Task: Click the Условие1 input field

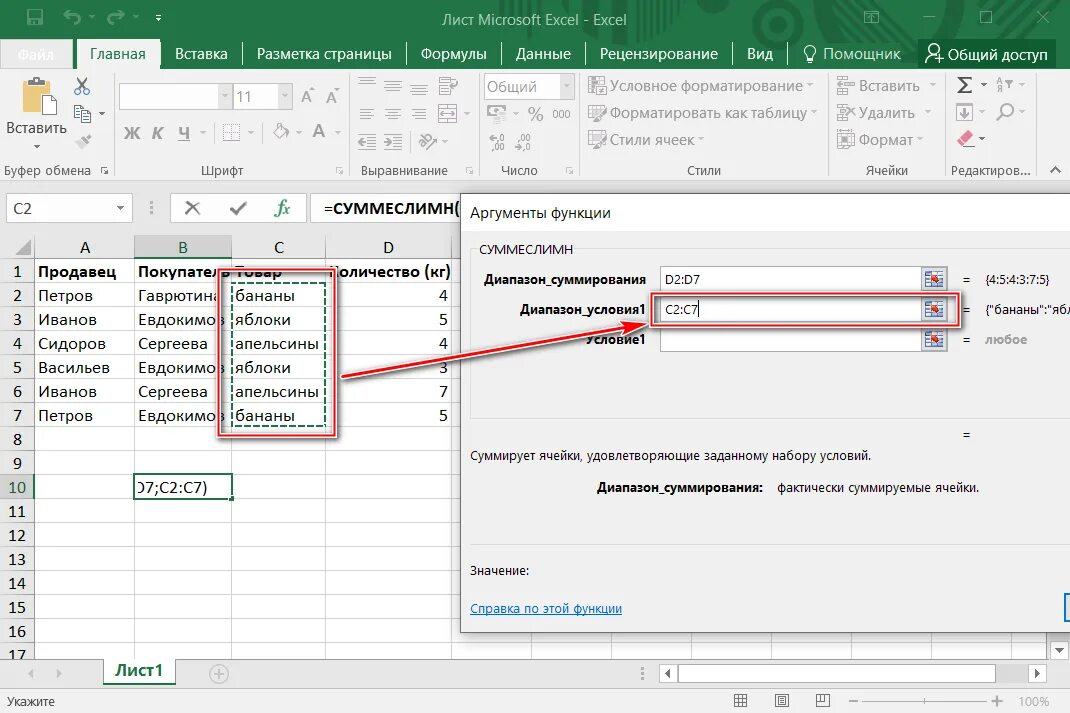Action: (x=791, y=339)
